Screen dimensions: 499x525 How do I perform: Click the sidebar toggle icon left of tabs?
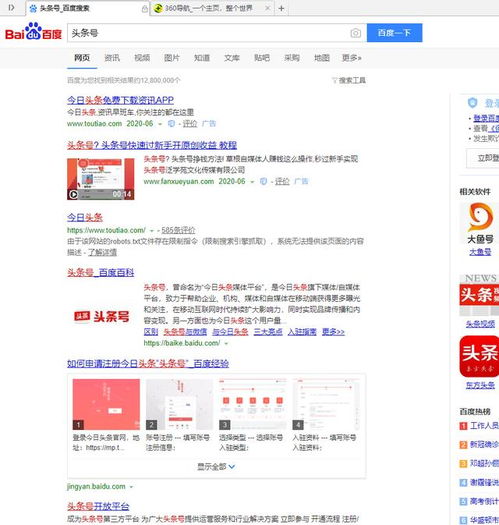11,7
